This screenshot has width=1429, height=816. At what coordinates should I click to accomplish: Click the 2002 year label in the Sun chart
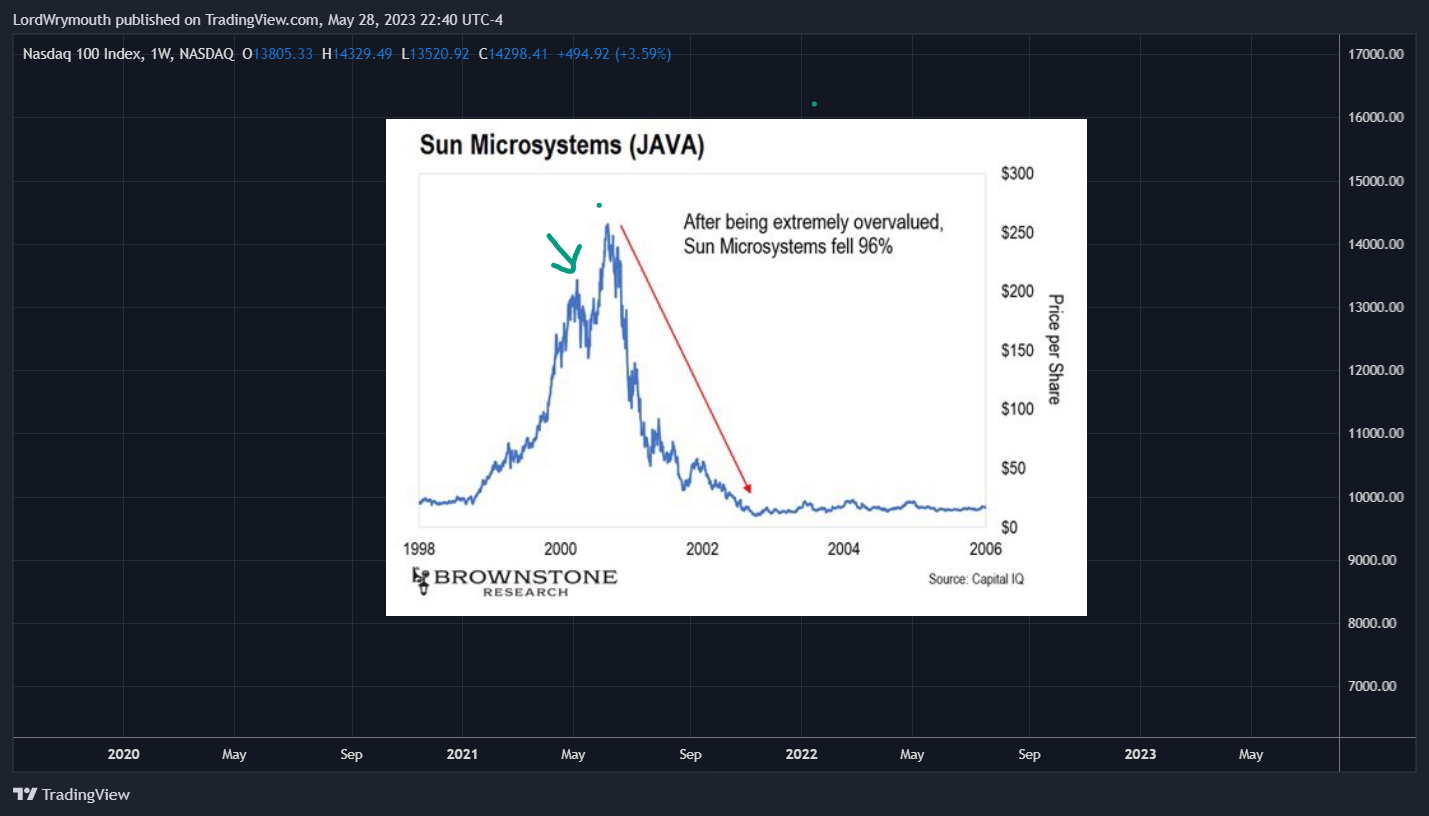[702, 548]
